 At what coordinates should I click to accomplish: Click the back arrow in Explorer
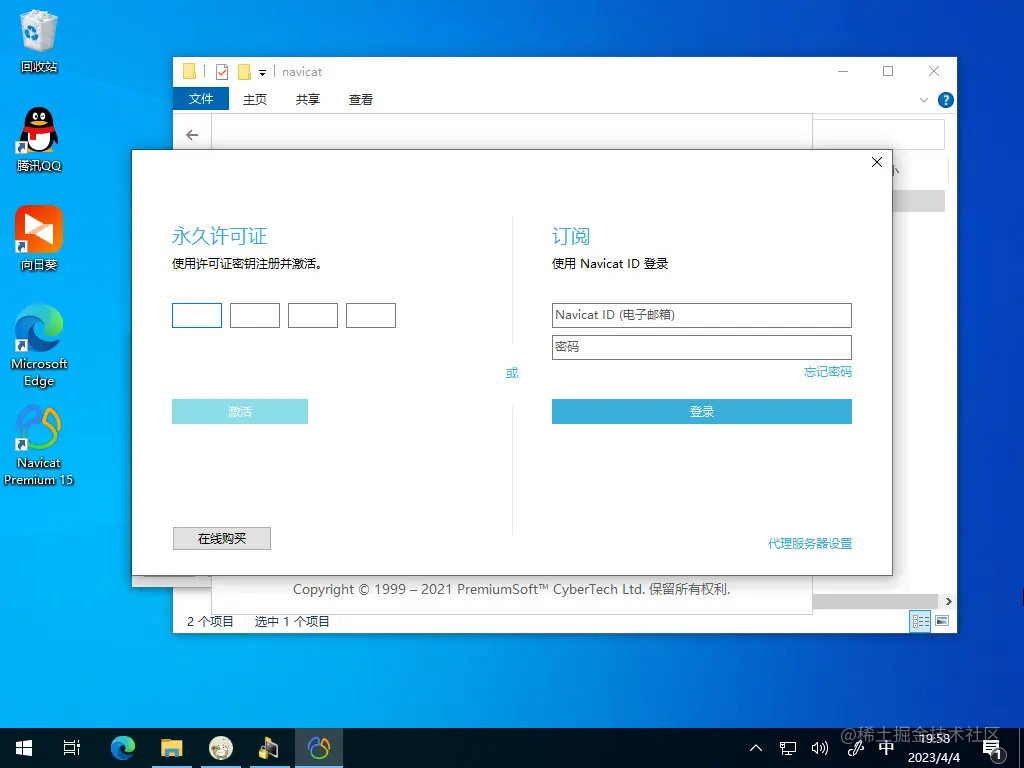coord(192,135)
